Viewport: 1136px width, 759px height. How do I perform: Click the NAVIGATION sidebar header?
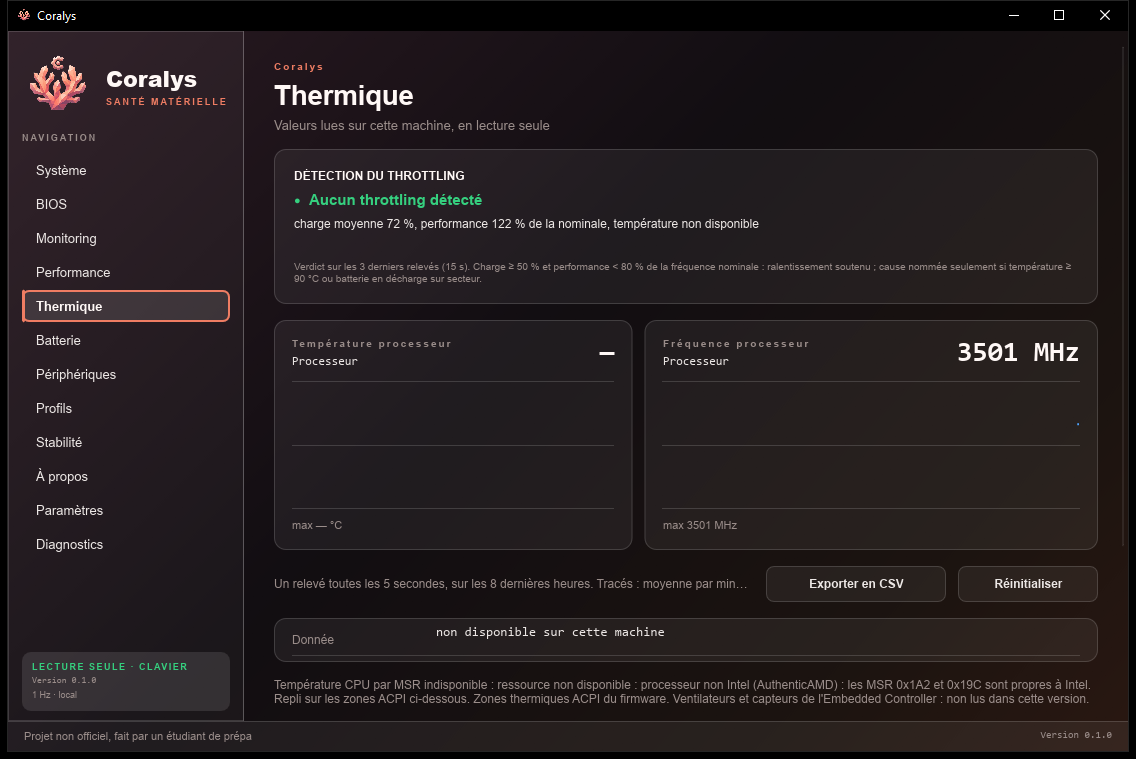(x=59, y=138)
